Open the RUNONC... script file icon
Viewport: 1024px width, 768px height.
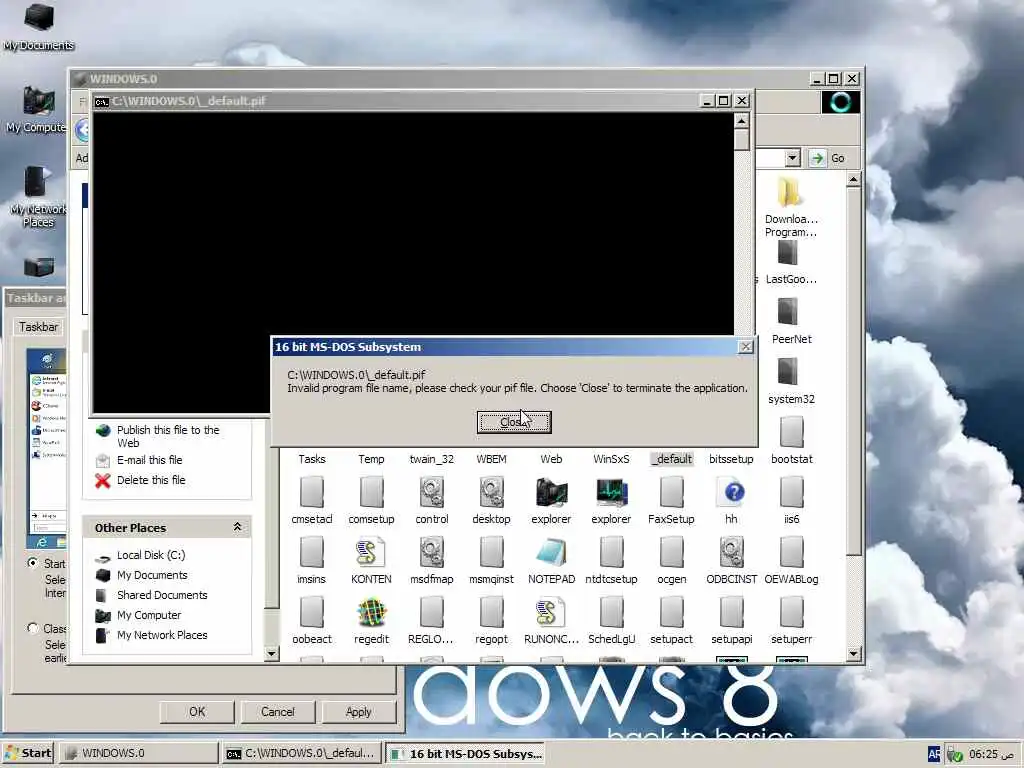coord(551,613)
